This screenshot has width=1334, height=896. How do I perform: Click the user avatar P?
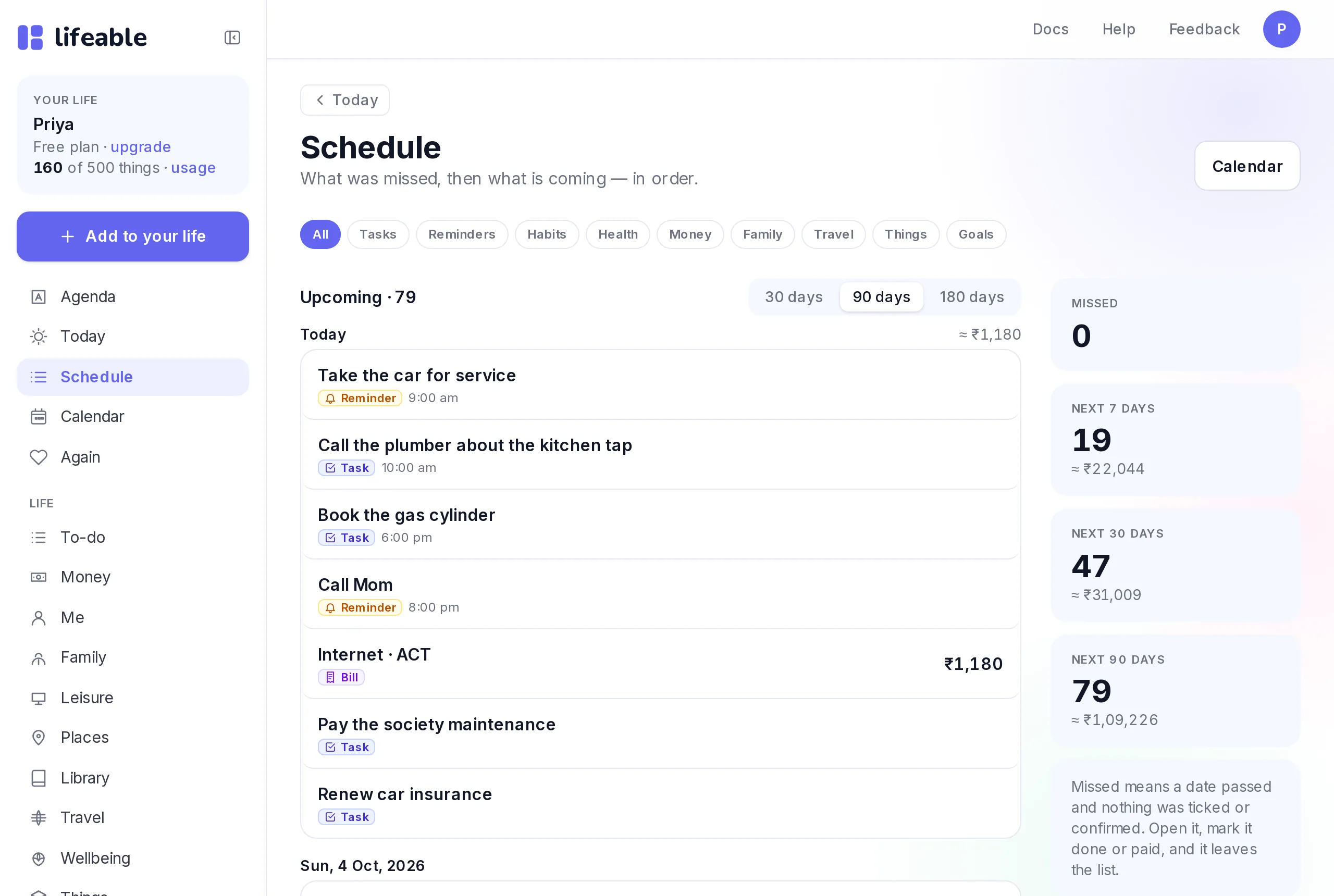point(1281,29)
